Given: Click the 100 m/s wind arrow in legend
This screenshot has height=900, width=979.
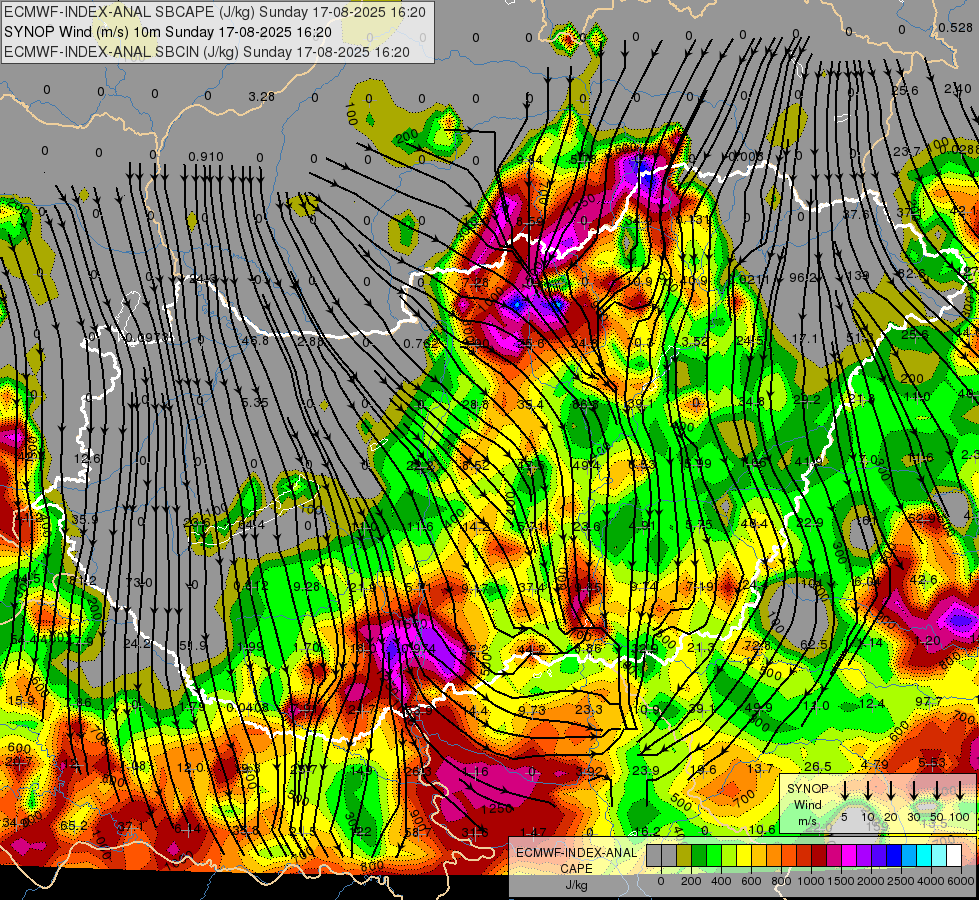Looking at the screenshot, I should click(960, 791).
